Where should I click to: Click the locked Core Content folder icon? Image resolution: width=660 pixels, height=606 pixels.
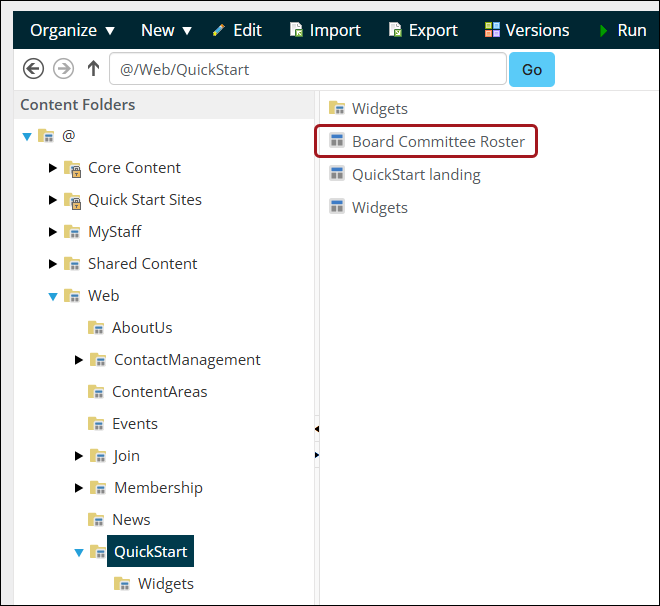tap(72, 168)
